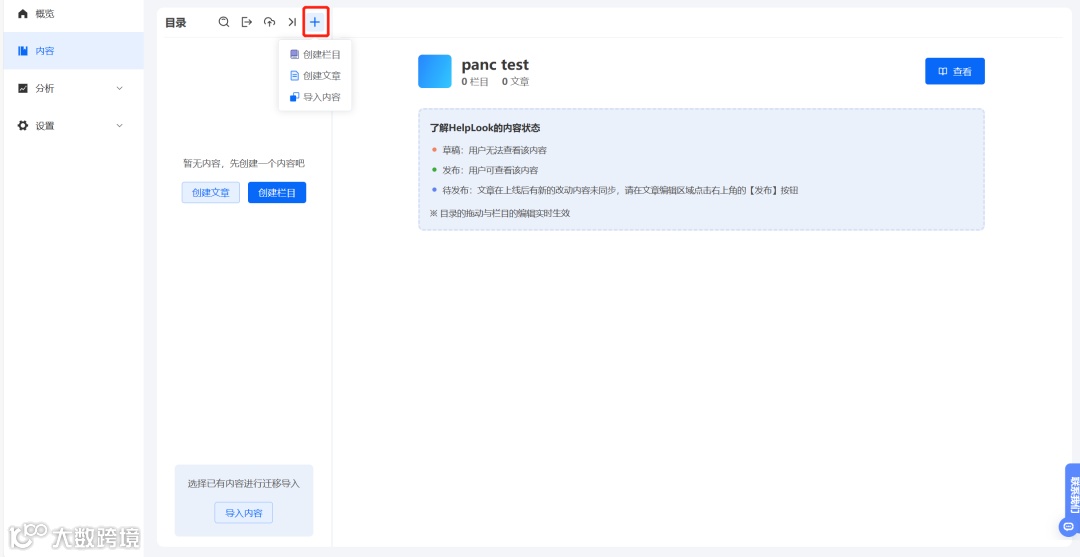This screenshot has width=1080, height=557.
Task: Click the export arrow icon in 目录 toolbar
Action: (x=247, y=22)
